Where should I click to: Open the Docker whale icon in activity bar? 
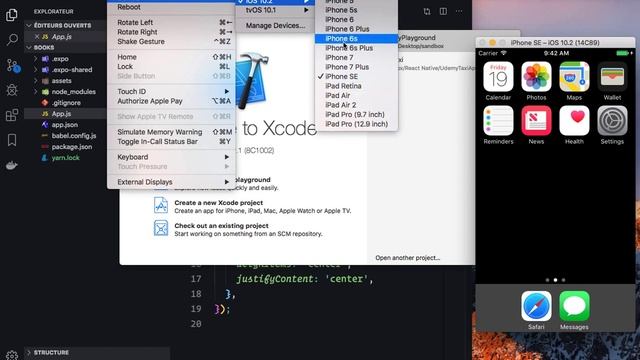(11, 165)
